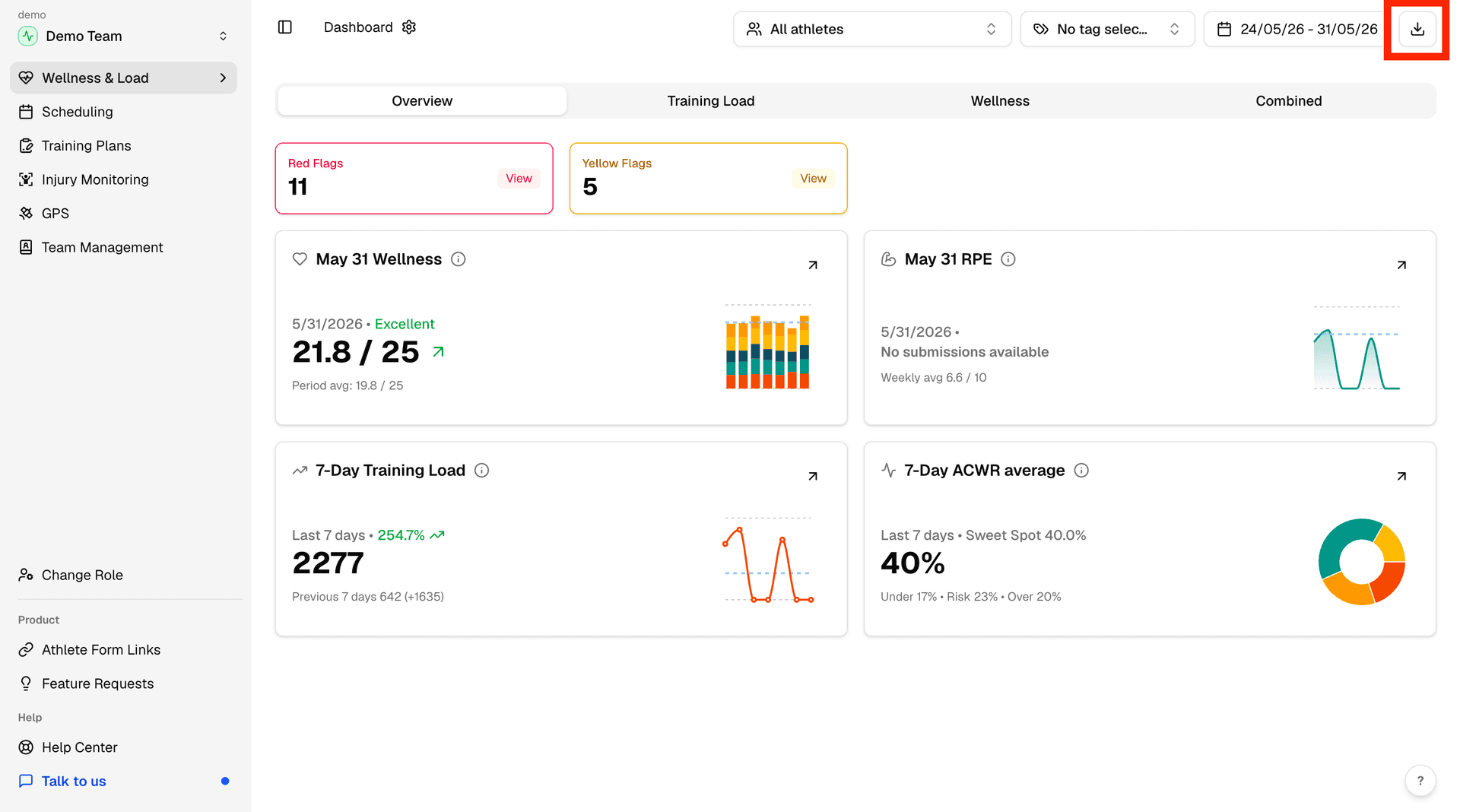Open 7-Day ACWR average details arrow
Image resolution: width=1460 pixels, height=812 pixels.
1401,477
